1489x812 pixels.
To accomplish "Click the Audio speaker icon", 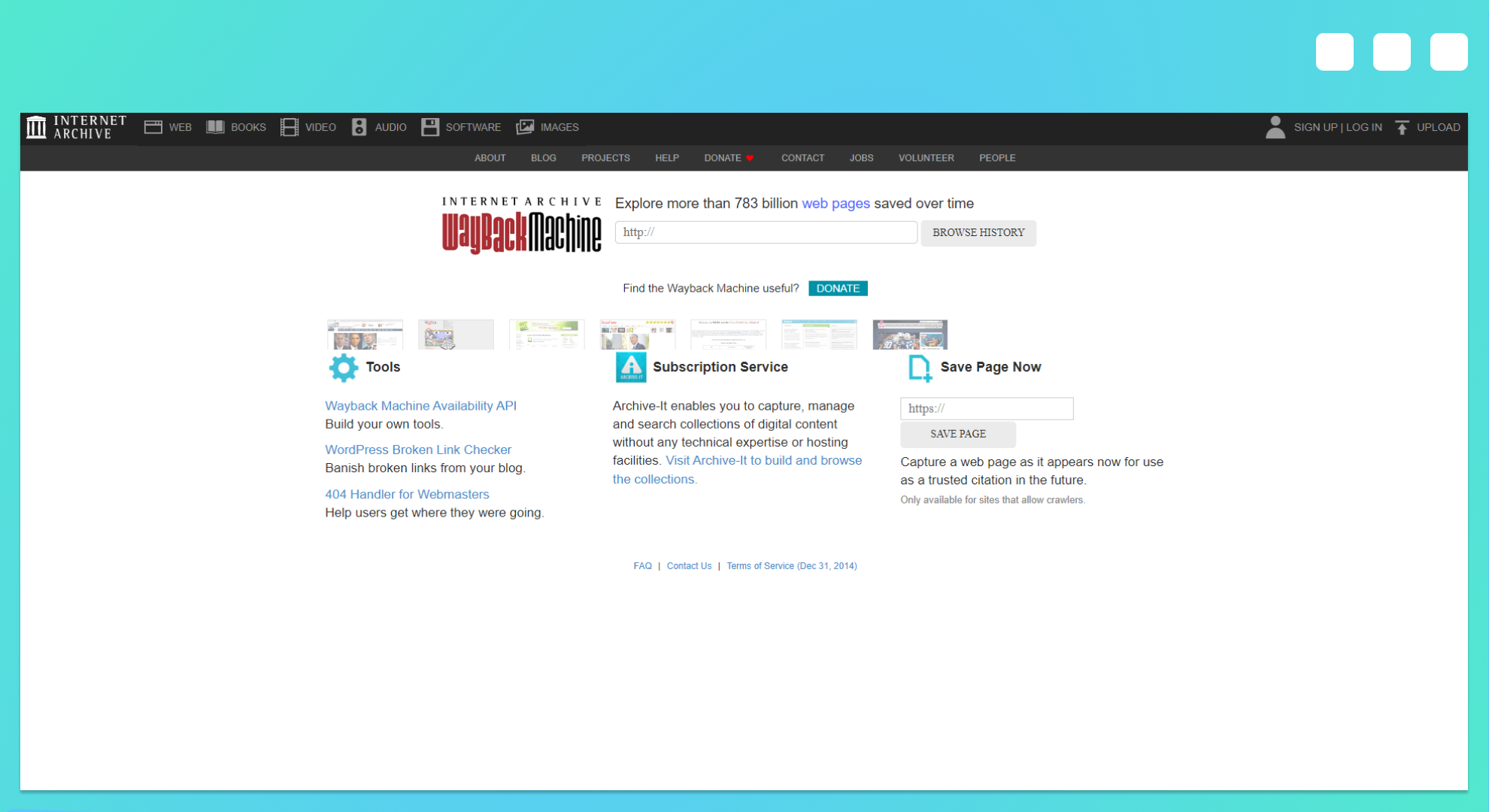I will (x=359, y=127).
